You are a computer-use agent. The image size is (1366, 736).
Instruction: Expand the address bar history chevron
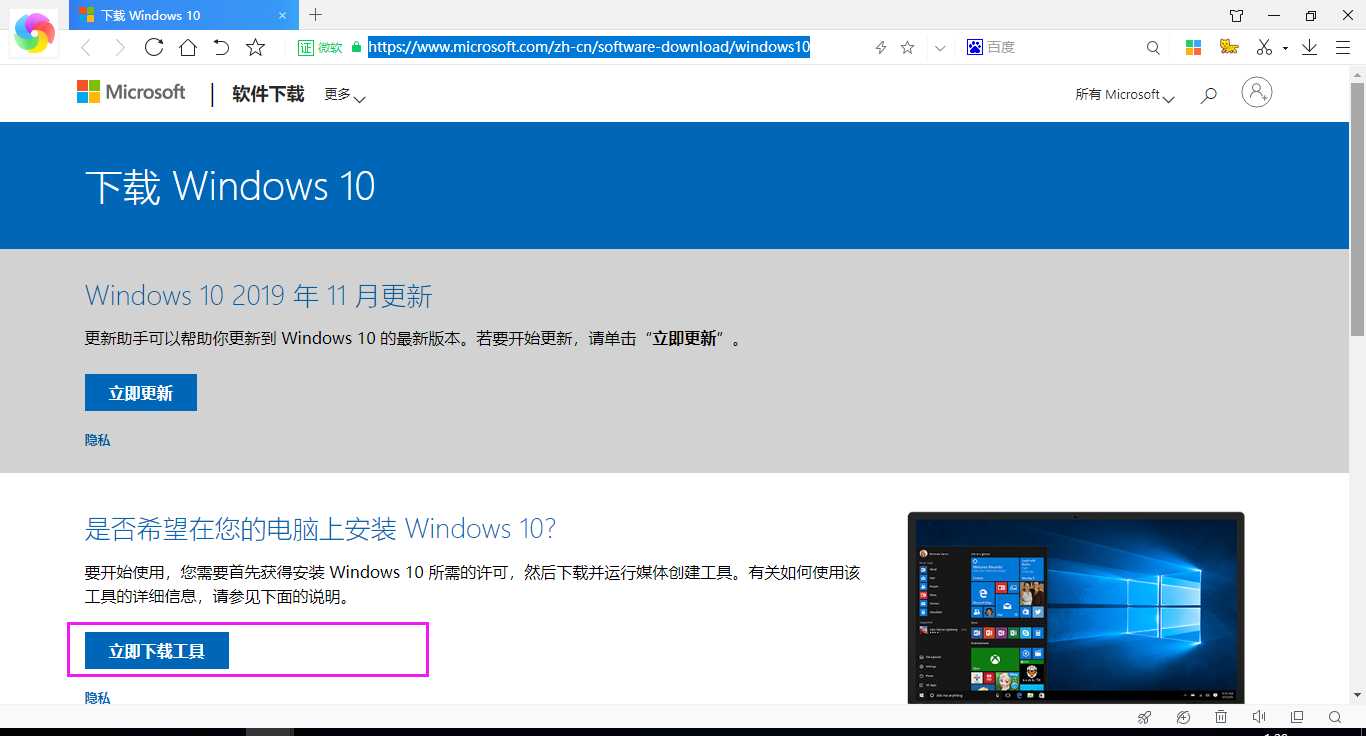click(x=940, y=47)
